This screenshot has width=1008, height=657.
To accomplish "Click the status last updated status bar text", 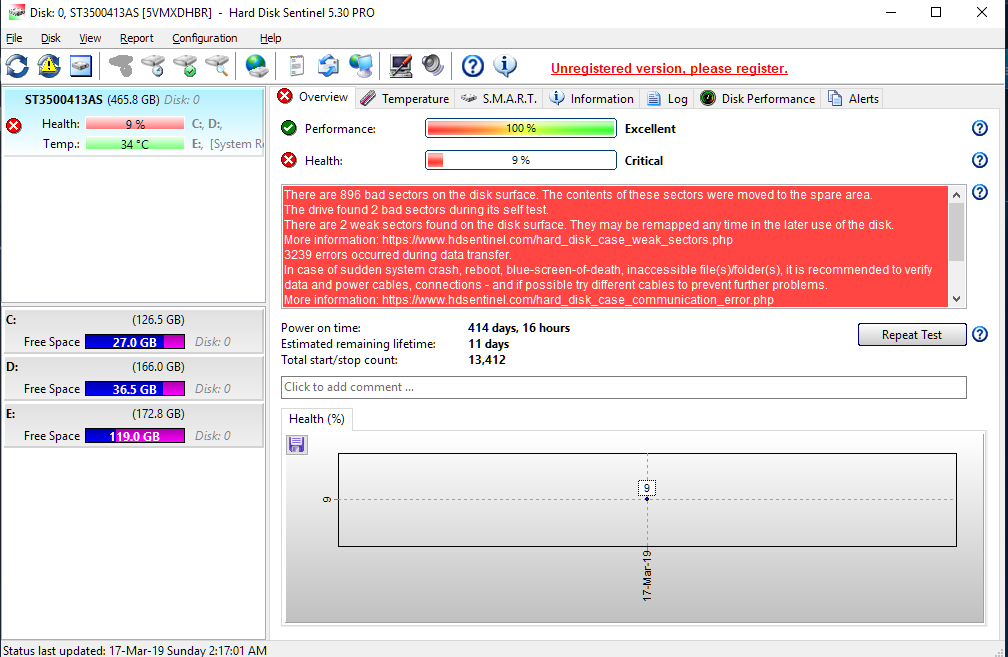I will point(135,650).
